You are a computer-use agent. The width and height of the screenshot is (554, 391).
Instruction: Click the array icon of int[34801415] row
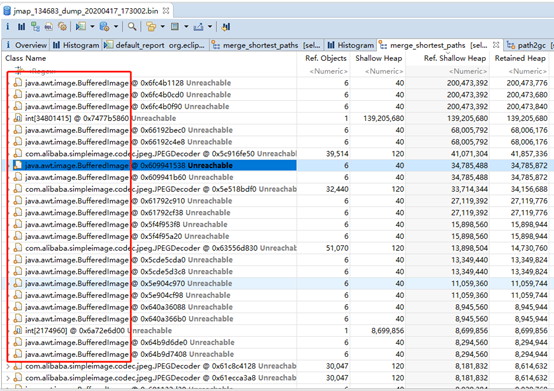(x=18, y=118)
